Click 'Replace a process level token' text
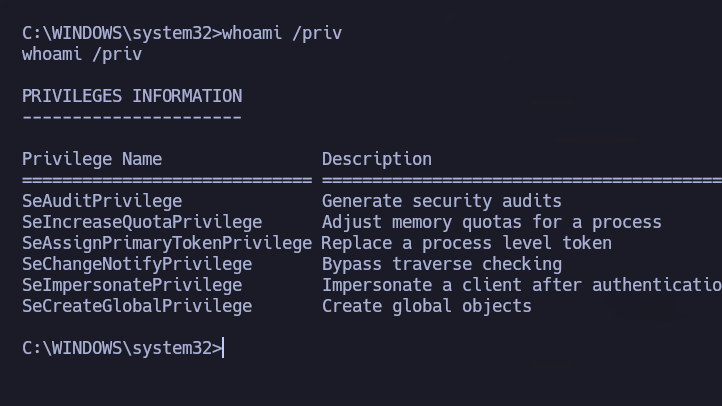This screenshot has height=406, width=722. (467, 243)
